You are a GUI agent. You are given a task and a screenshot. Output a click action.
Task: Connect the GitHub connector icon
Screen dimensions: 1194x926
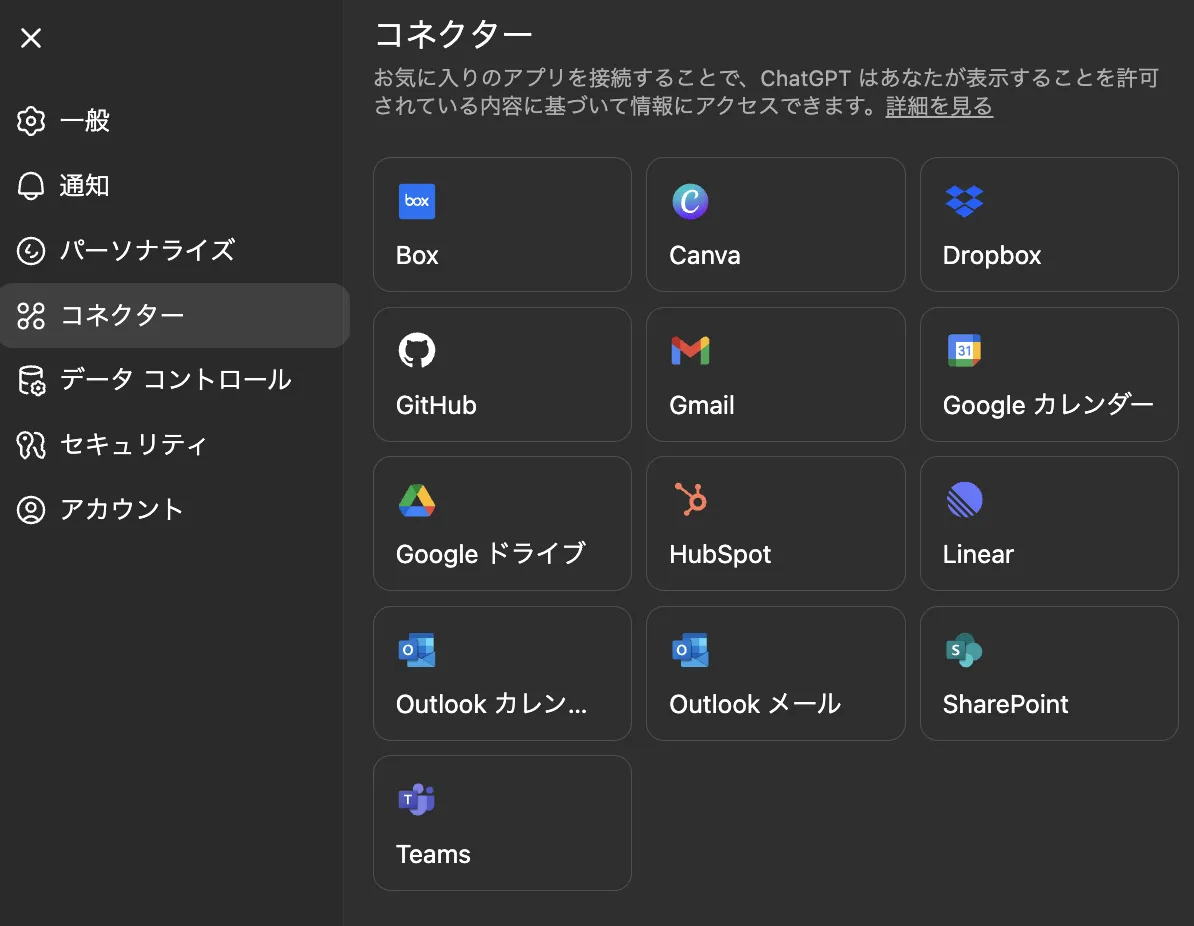coord(417,351)
